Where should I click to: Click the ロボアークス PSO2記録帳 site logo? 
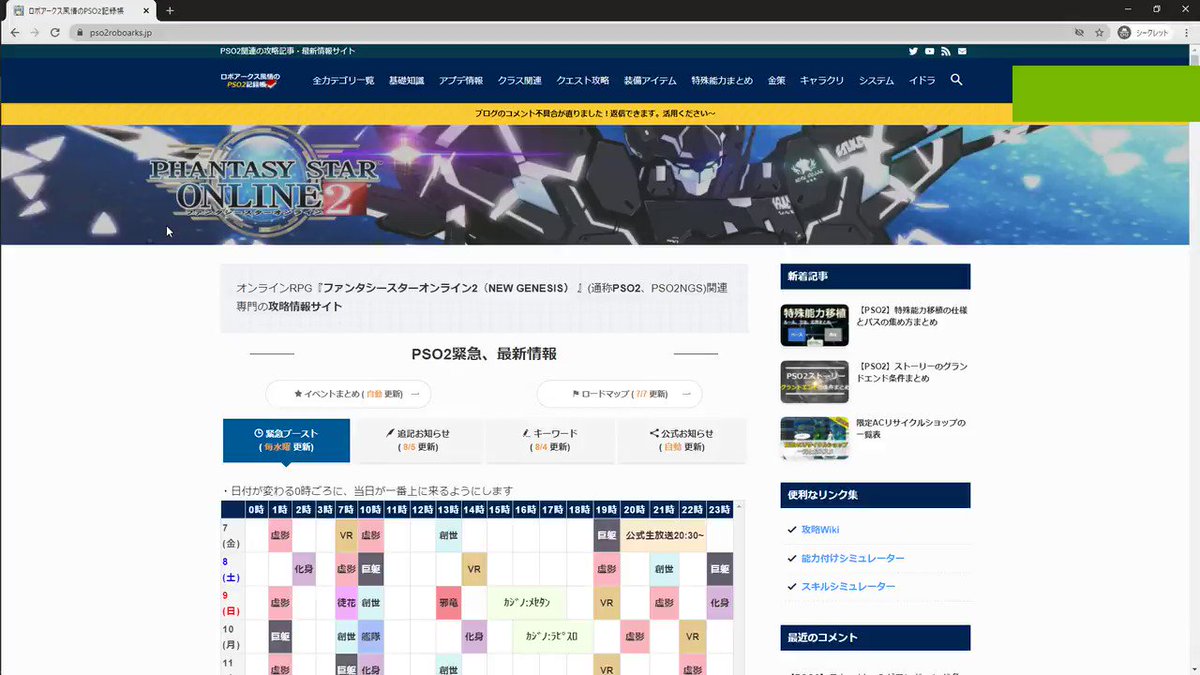pos(250,80)
